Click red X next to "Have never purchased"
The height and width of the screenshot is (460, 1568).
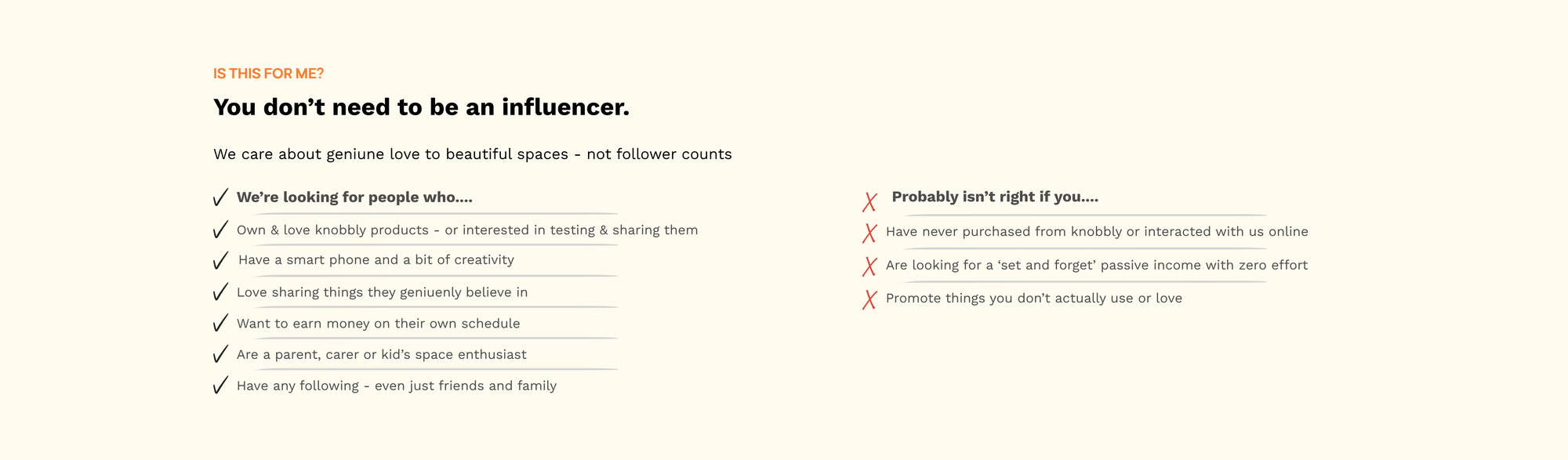click(x=869, y=233)
